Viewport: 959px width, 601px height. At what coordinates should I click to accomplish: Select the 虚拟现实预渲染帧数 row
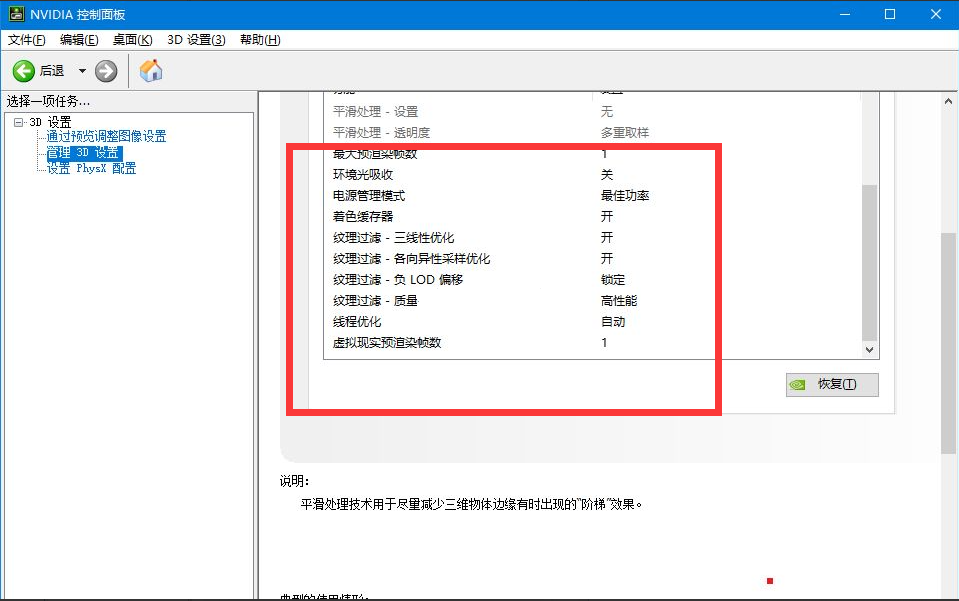point(592,343)
